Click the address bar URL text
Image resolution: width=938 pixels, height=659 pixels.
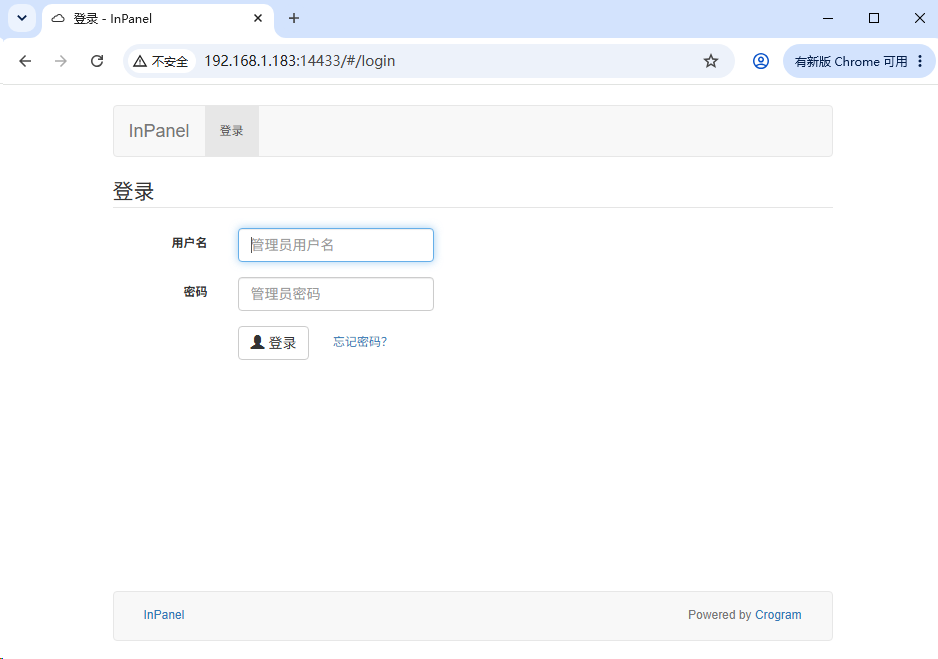point(300,61)
